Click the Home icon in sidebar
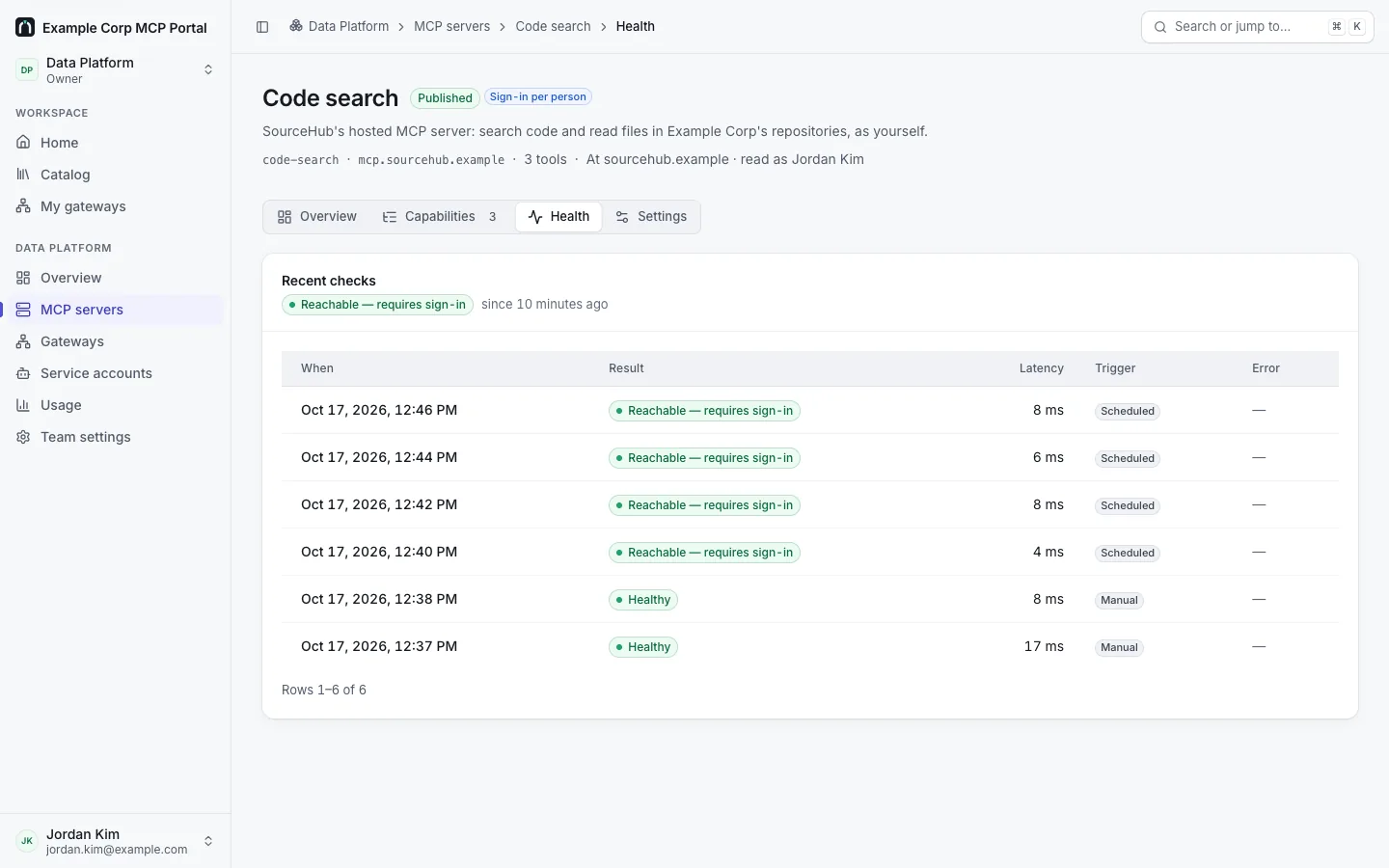1389x868 pixels. pos(23,143)
